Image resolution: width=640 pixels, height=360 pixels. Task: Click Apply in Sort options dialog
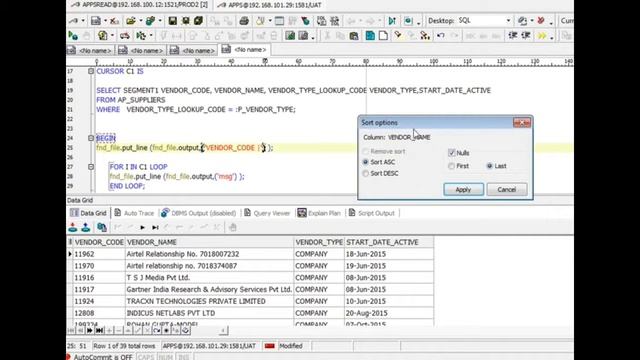click(463, 189)
